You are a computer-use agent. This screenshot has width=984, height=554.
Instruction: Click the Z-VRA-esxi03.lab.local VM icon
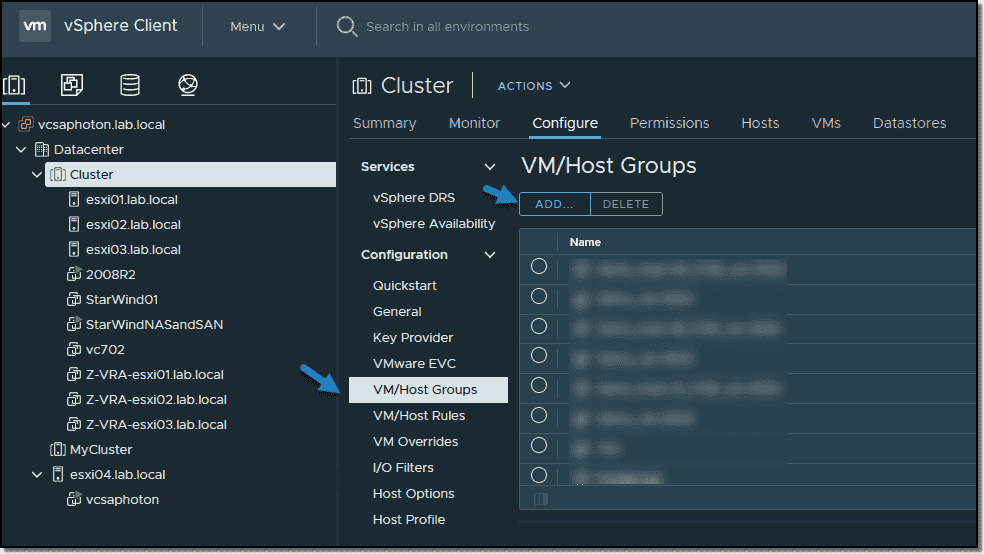tap(74, 425)
